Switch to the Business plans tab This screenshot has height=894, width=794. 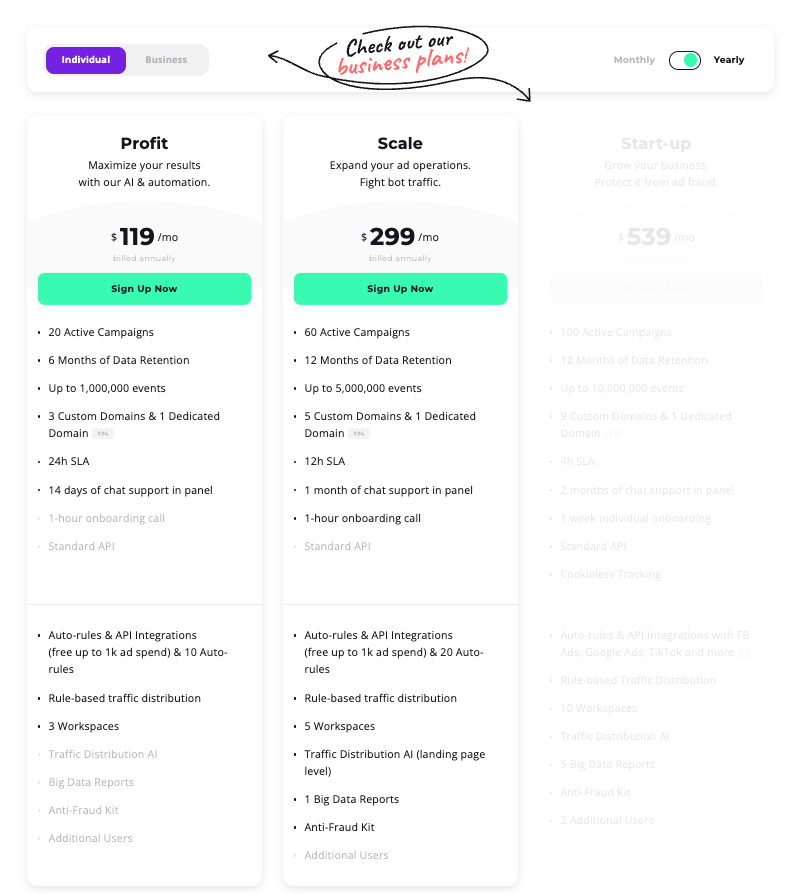166,60
